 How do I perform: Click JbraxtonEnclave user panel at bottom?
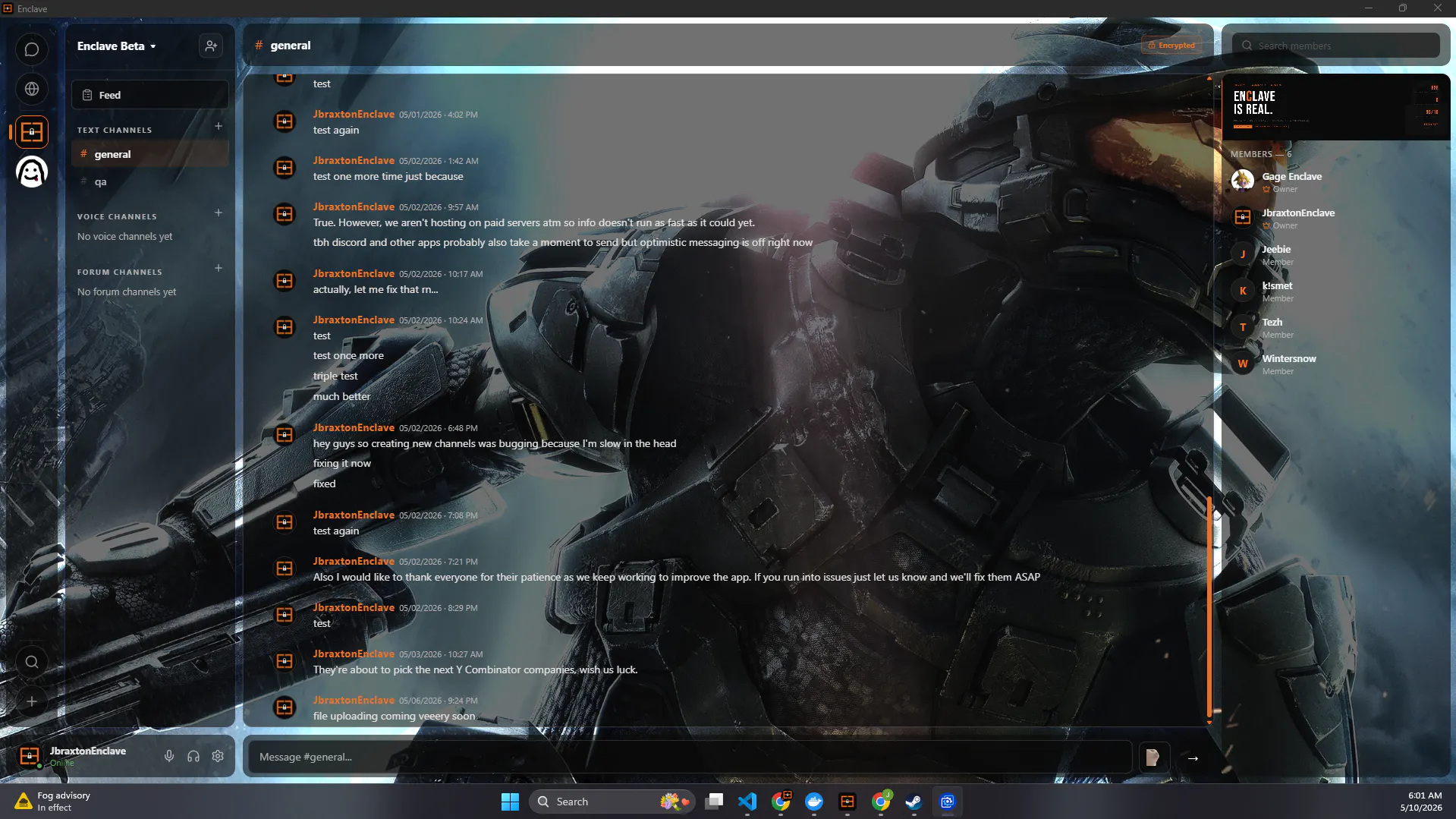[x=88, y=756]
